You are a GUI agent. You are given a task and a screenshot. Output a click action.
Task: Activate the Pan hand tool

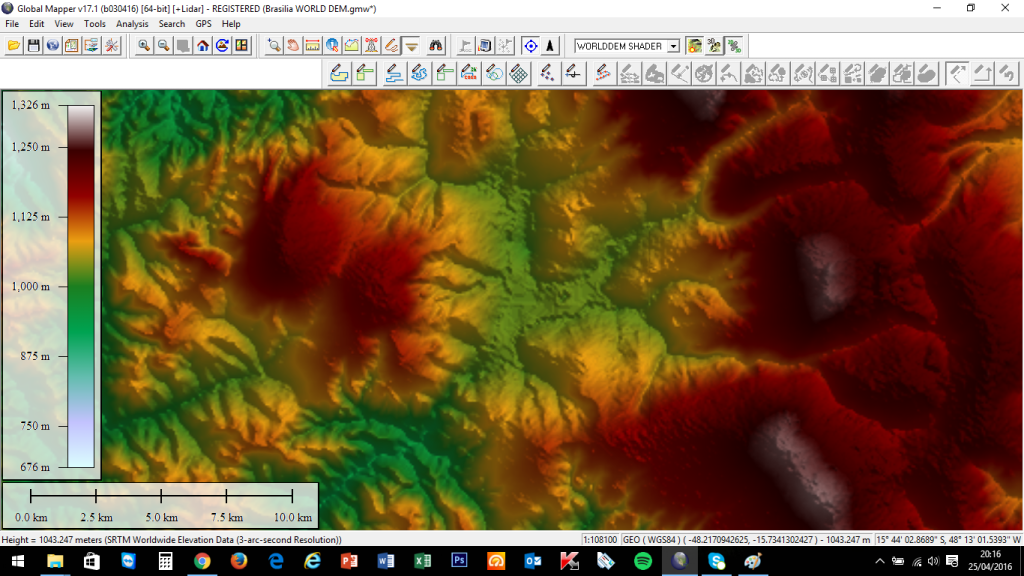pos(293,45)
